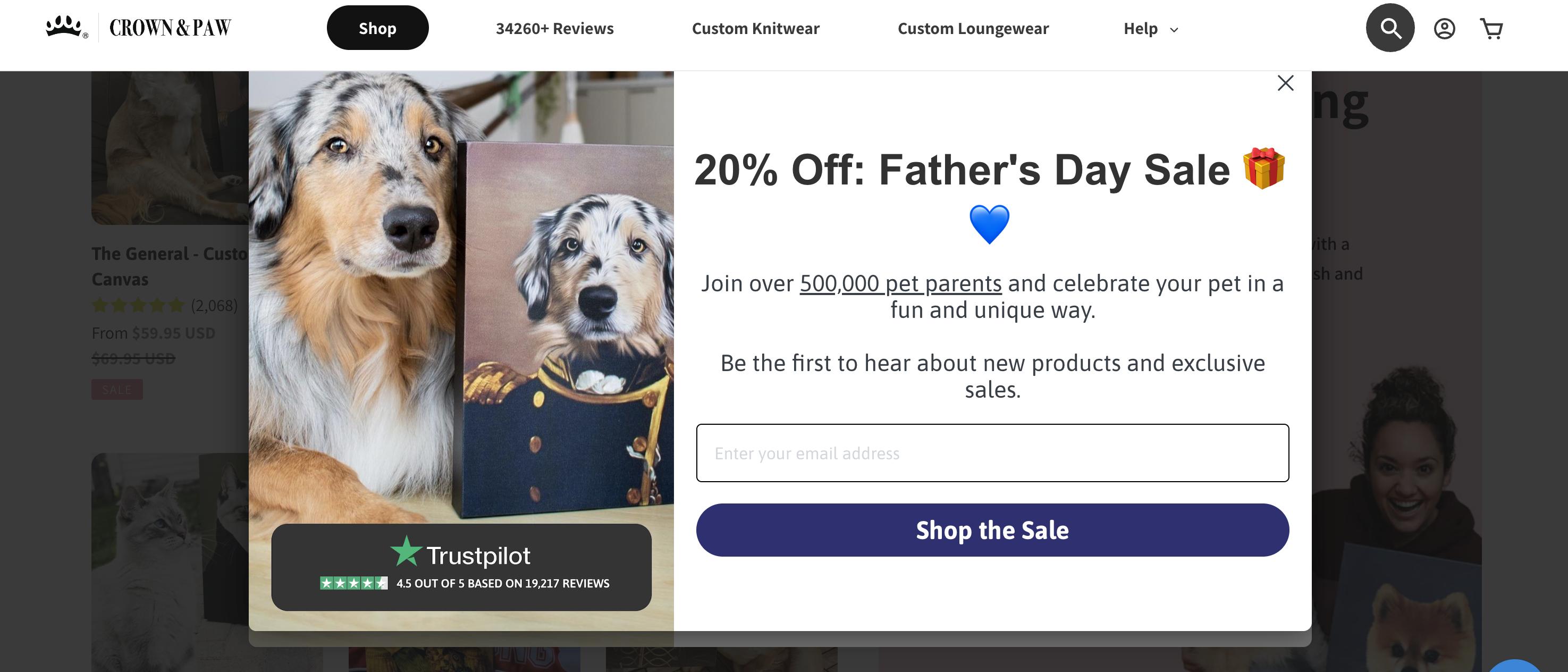
Task: Go to 34260+ Reviews page
Action: pyautogui.click(x=554, y=29)
